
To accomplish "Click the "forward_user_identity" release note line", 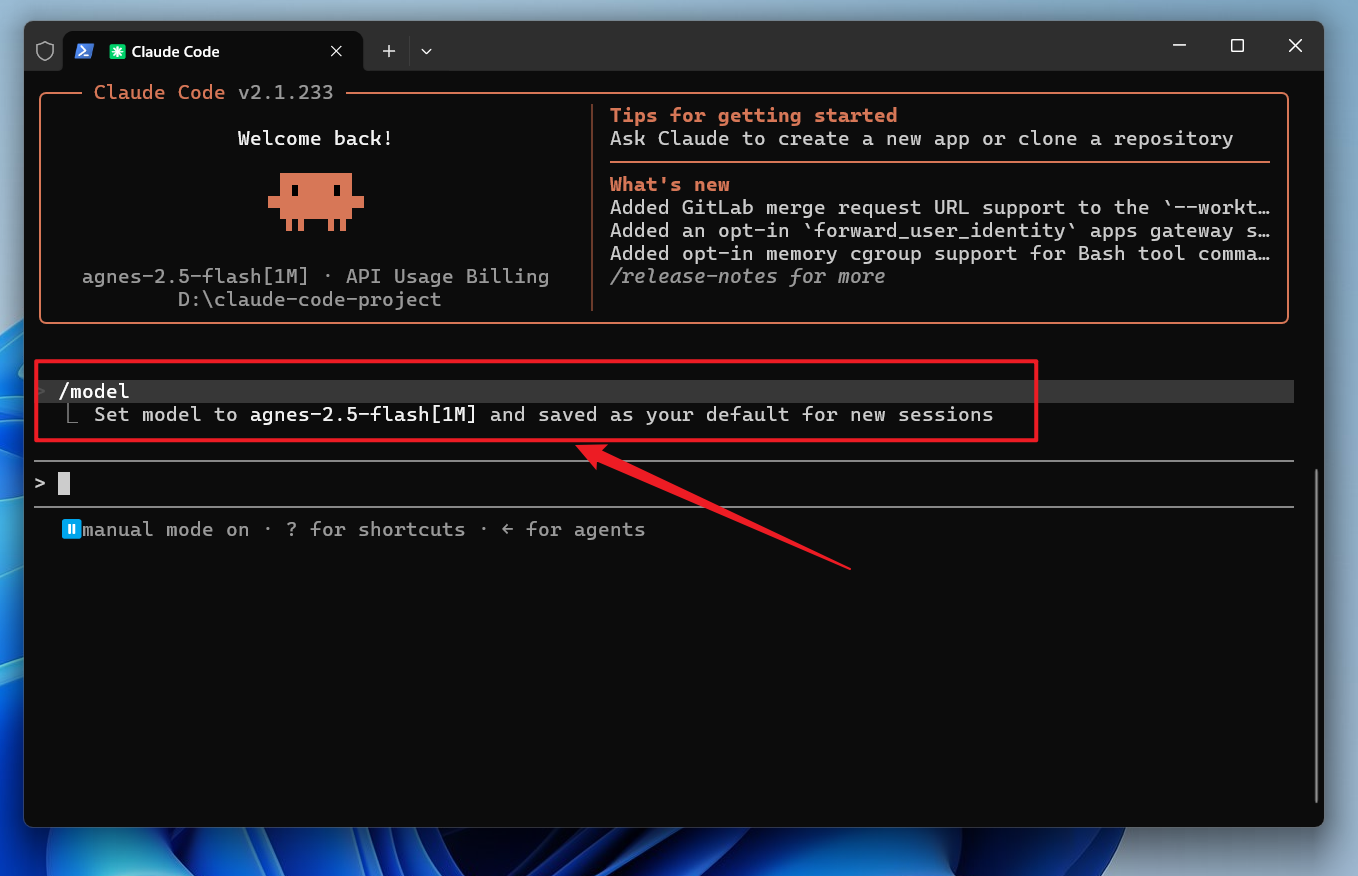I will (941, 230).
